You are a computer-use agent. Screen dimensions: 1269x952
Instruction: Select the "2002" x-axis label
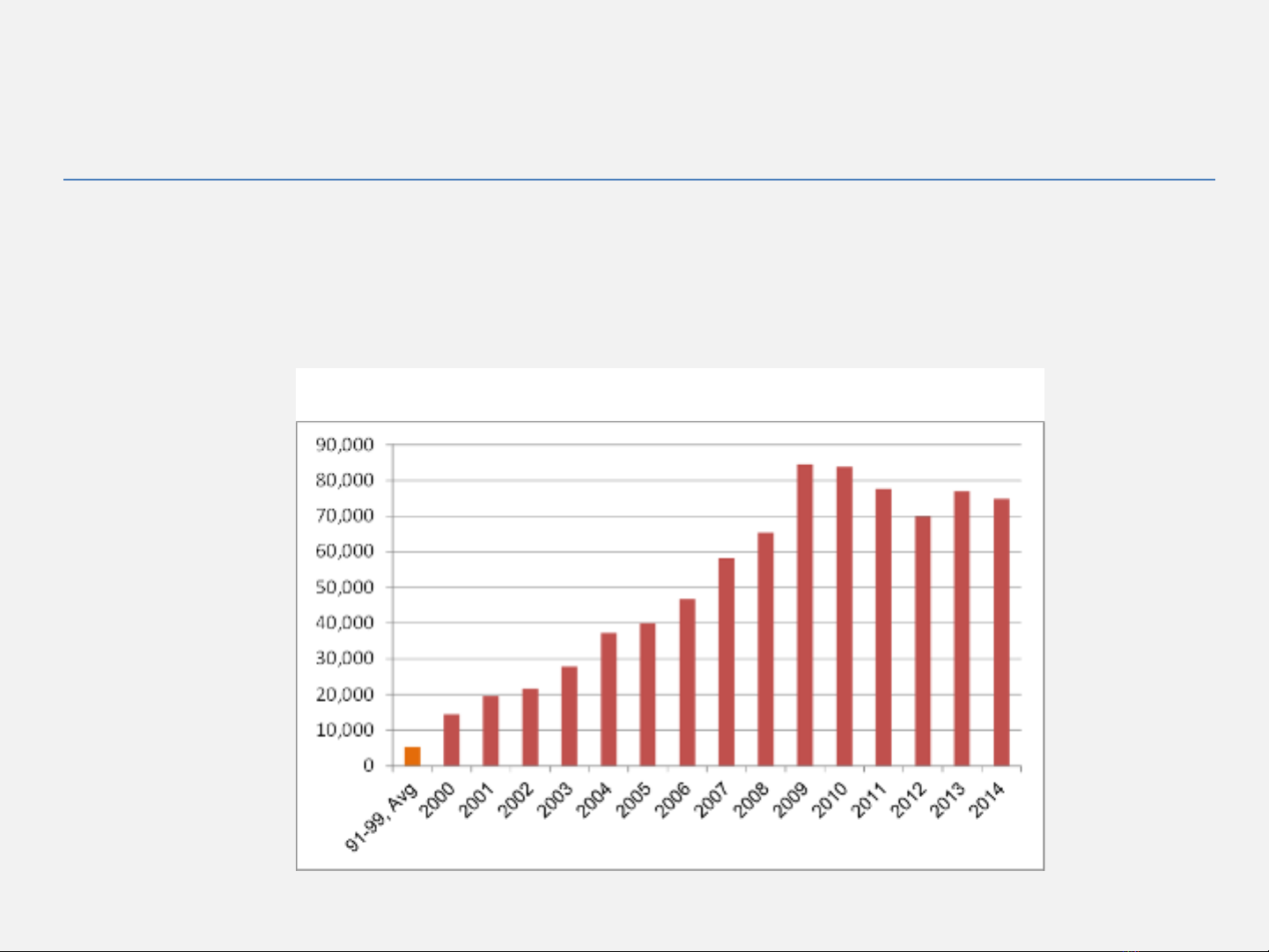[516, 800]
